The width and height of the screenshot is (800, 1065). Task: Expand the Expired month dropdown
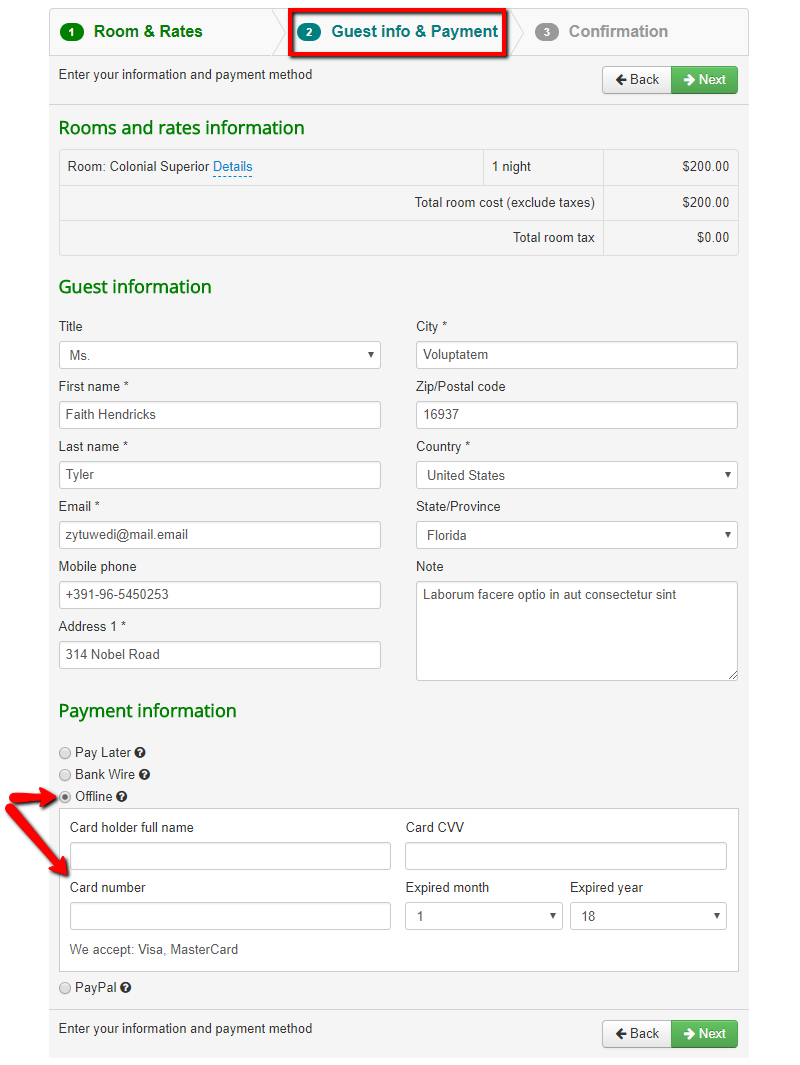pyautogui.click(x=483, y=915)
